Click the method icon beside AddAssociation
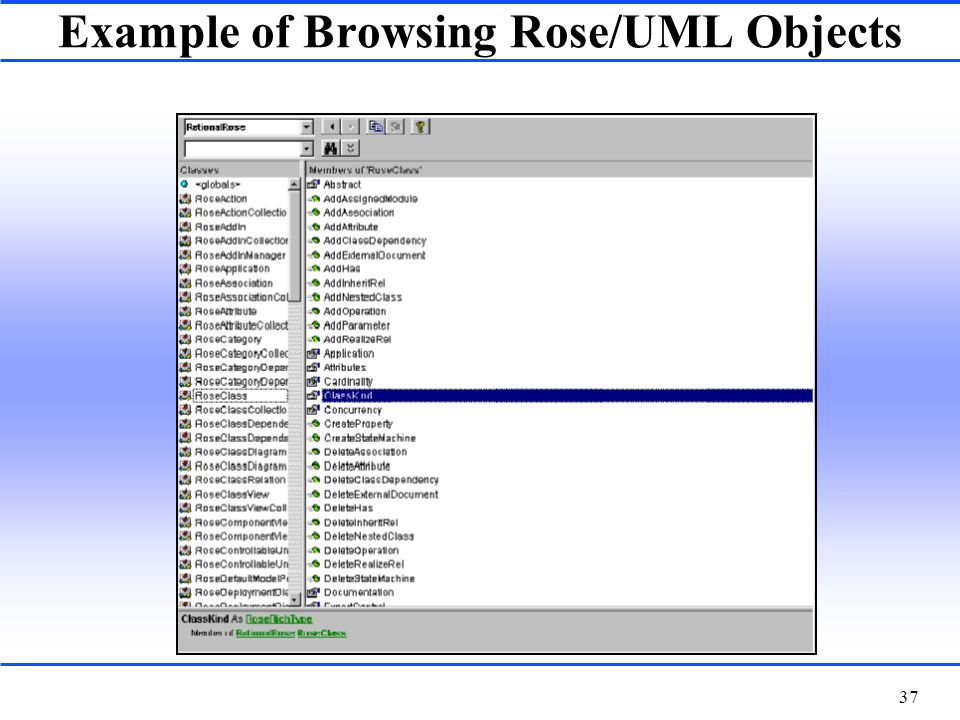Viewport: 960px width, 720px height. (x=314, y=212)
